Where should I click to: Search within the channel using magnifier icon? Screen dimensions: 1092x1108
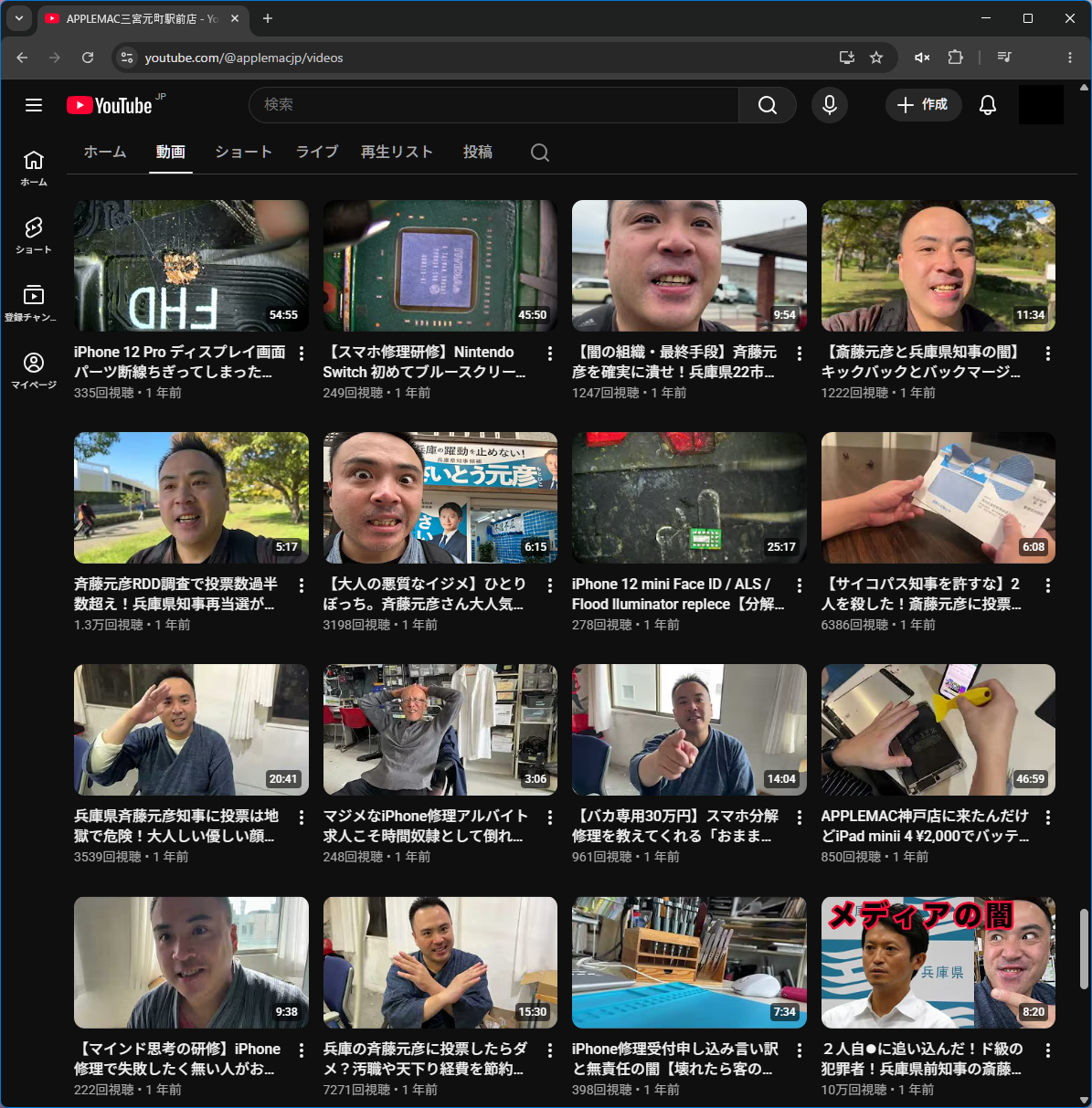tap(540, 153)
